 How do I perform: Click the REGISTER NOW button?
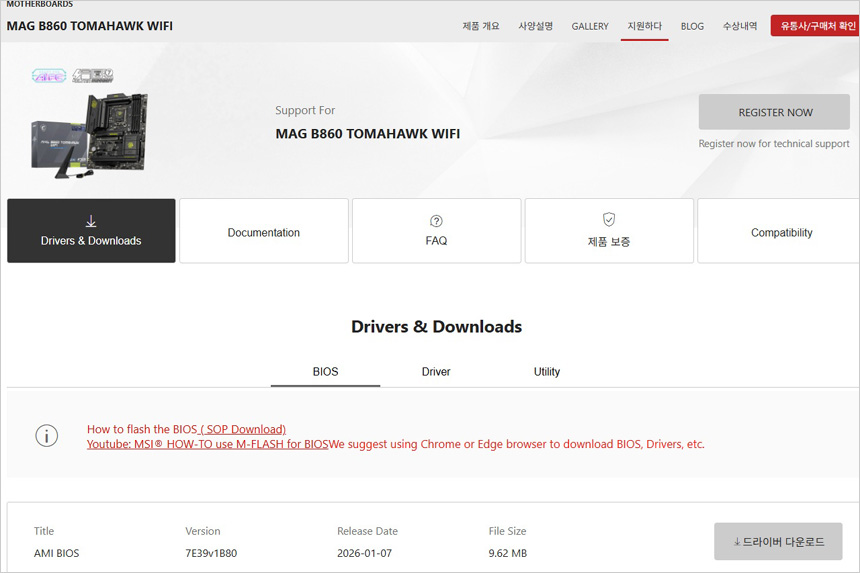point(775,113)
